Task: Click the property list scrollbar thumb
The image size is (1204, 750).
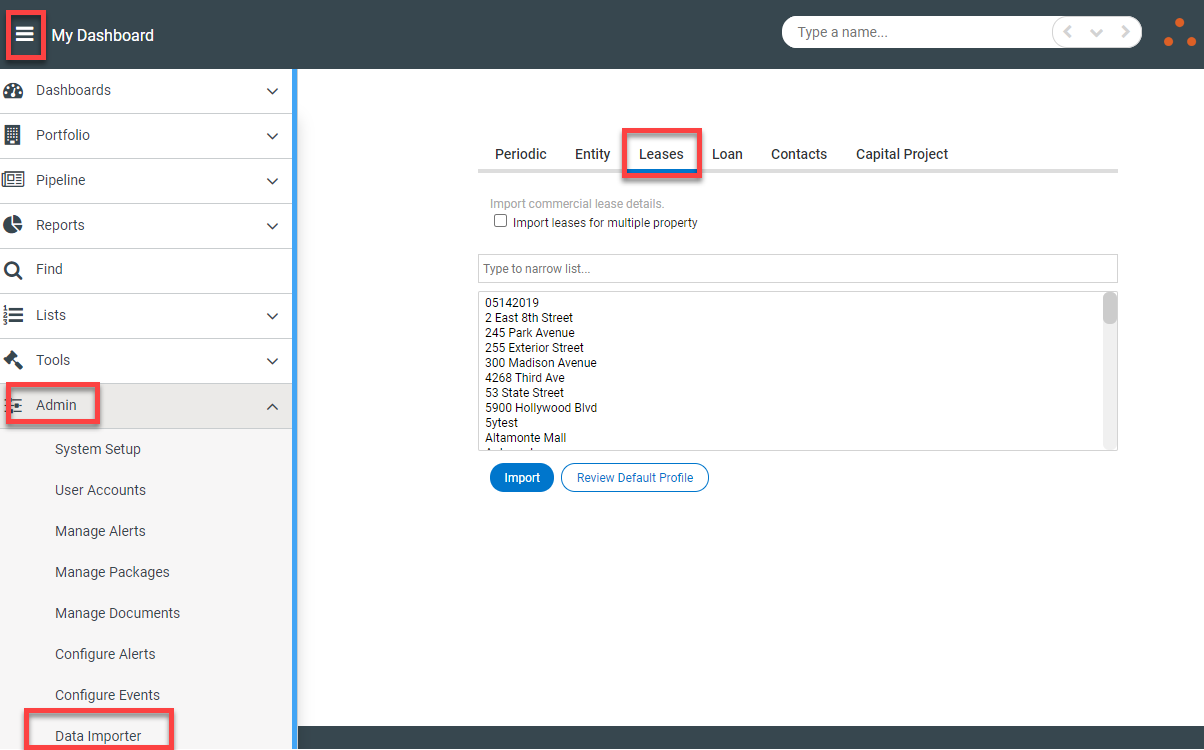Action: [x=1110, y=308]
